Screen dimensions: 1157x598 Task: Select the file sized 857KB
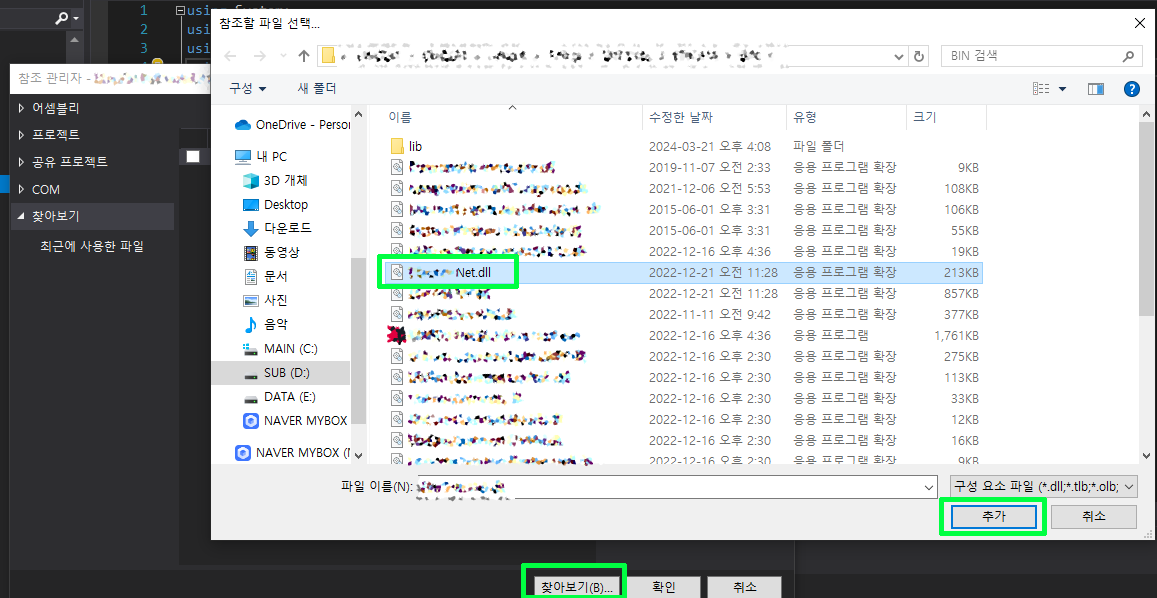tap(683, 293)
